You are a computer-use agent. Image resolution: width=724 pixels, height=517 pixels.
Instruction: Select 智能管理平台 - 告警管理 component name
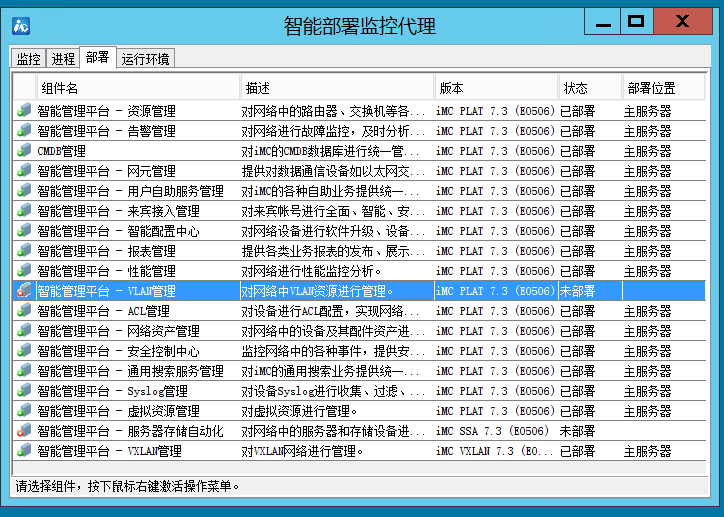click(x=107, y=131)
